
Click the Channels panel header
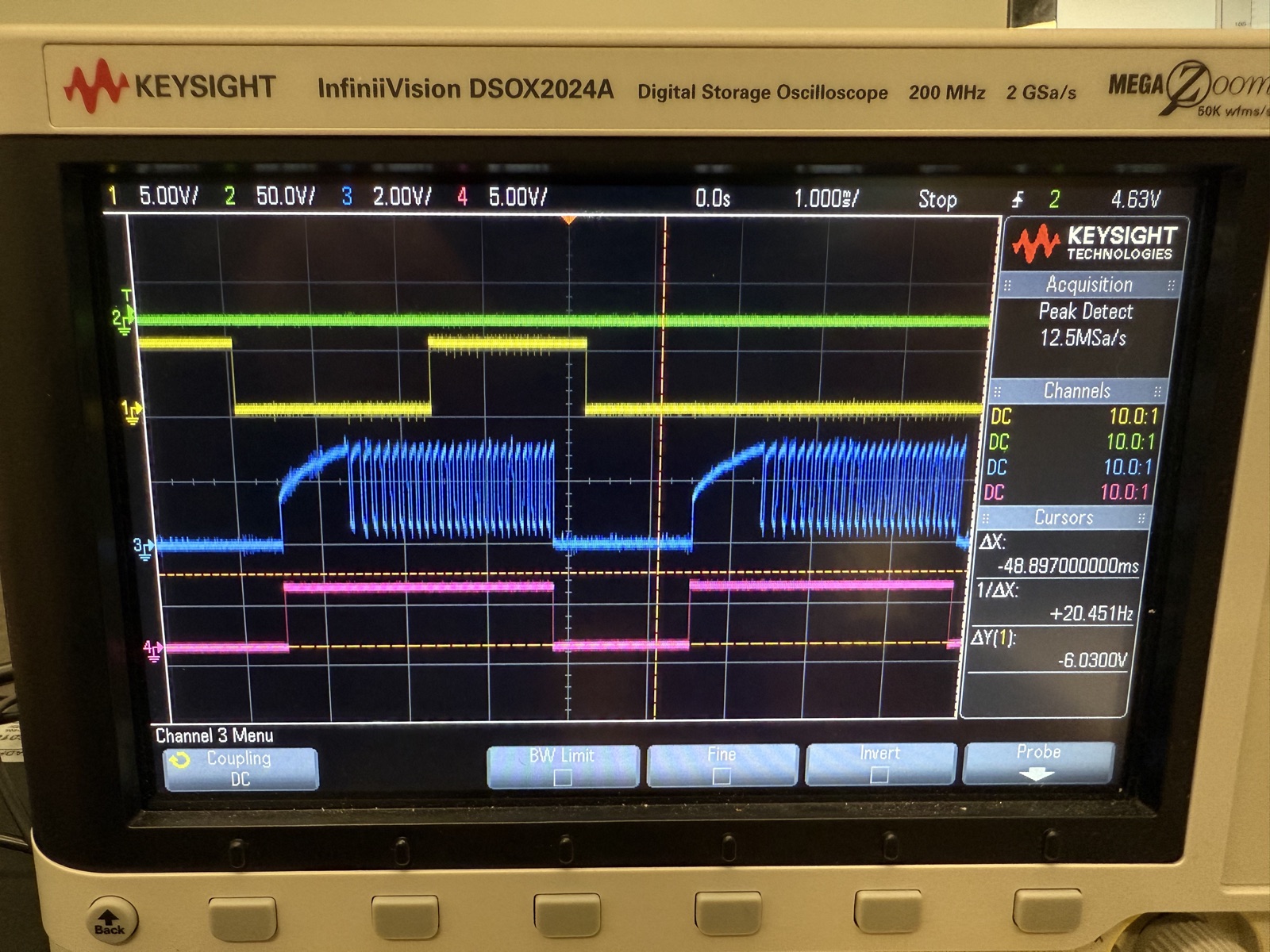(1076, 390)
